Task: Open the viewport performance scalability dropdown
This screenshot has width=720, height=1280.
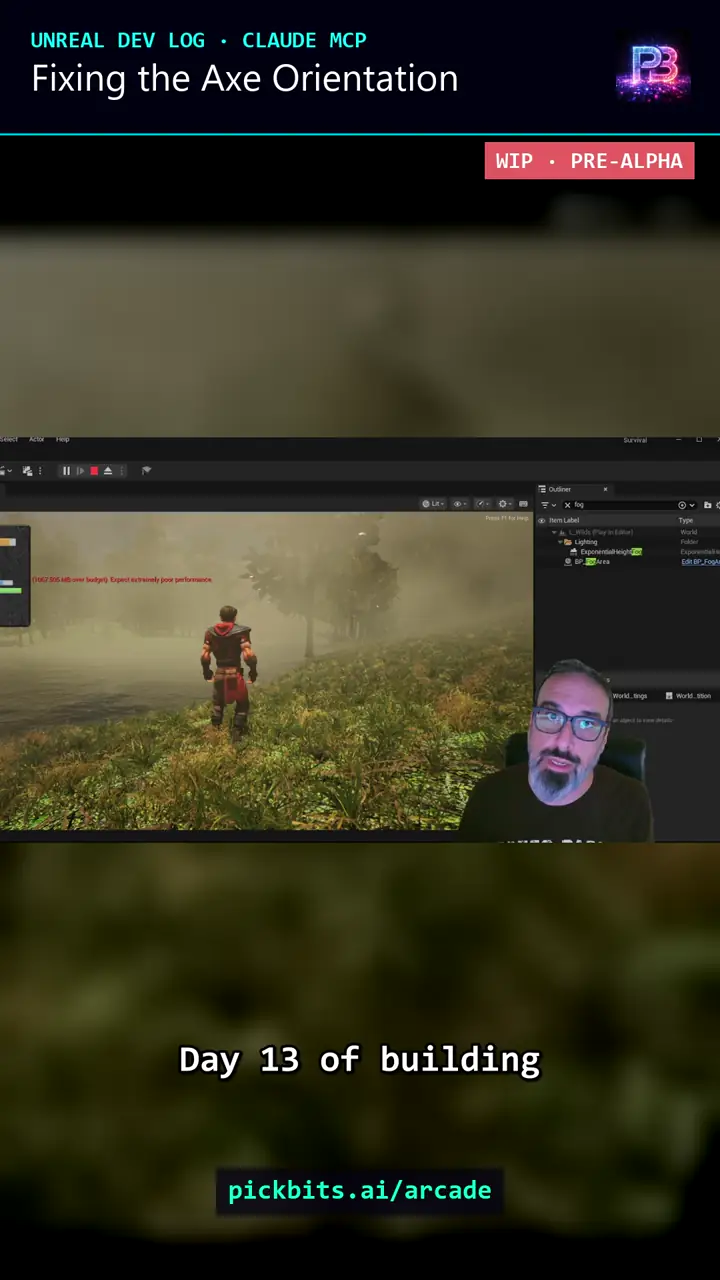Action: pos(482,504)
